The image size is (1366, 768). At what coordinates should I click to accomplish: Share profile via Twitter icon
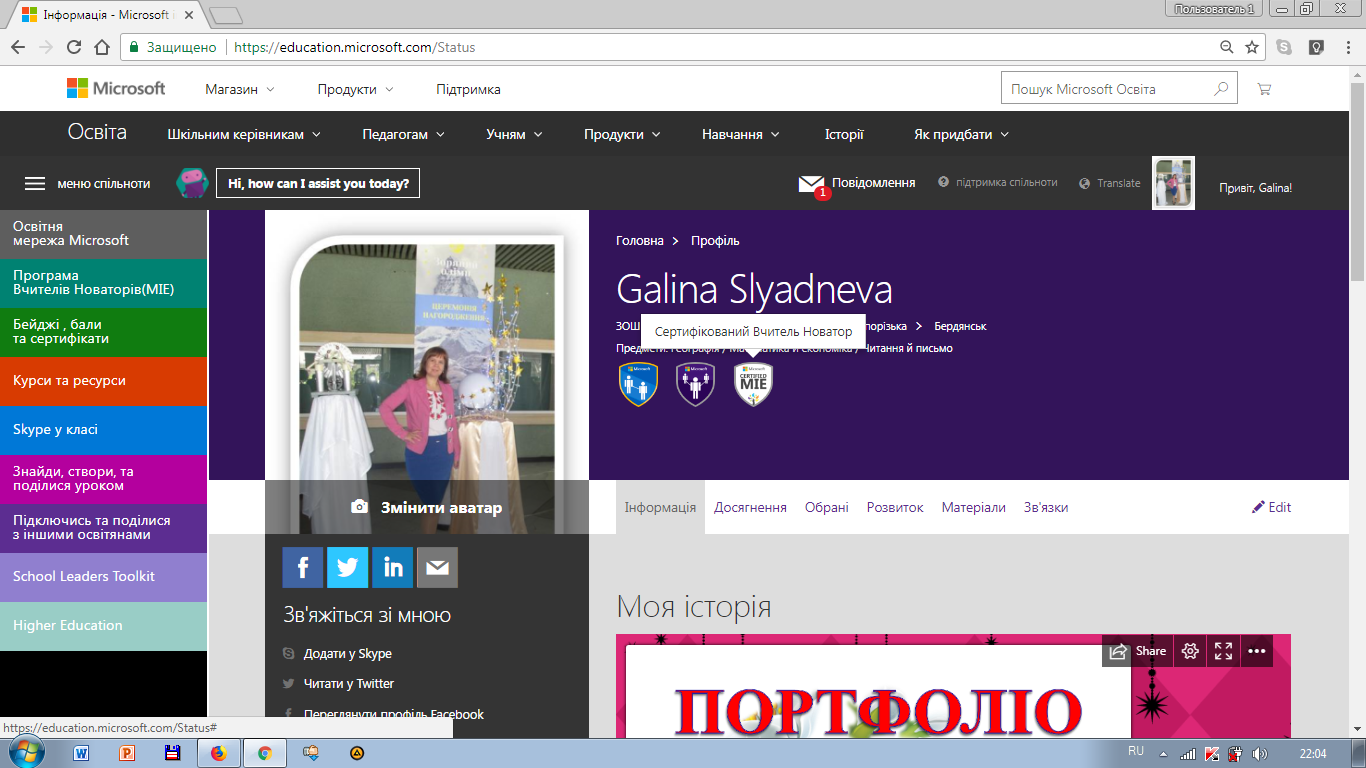click(x=347, y=567)
